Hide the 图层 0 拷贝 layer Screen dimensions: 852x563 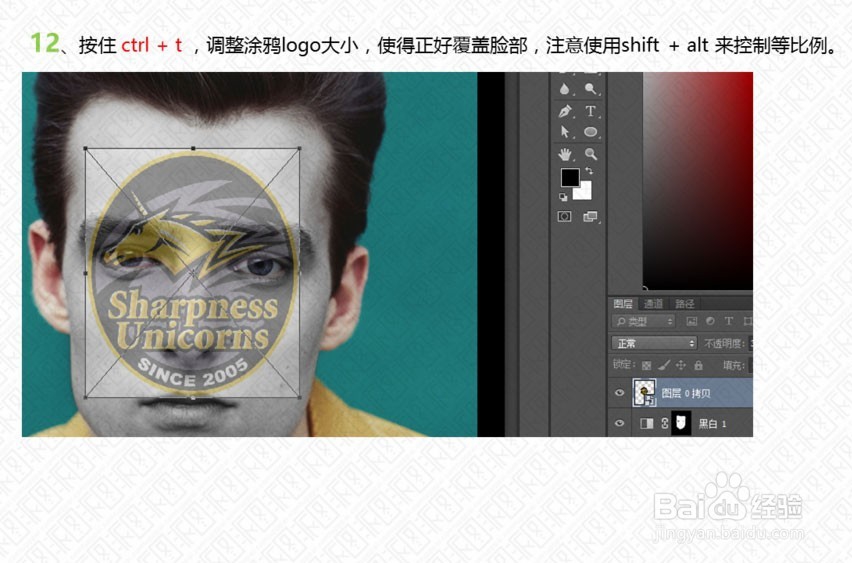(x=619, y=393)
